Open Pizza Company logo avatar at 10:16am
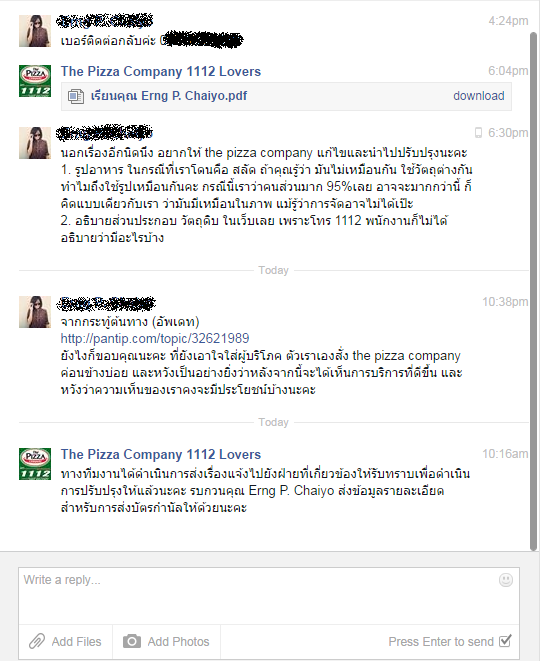 (x=35, y=464)
